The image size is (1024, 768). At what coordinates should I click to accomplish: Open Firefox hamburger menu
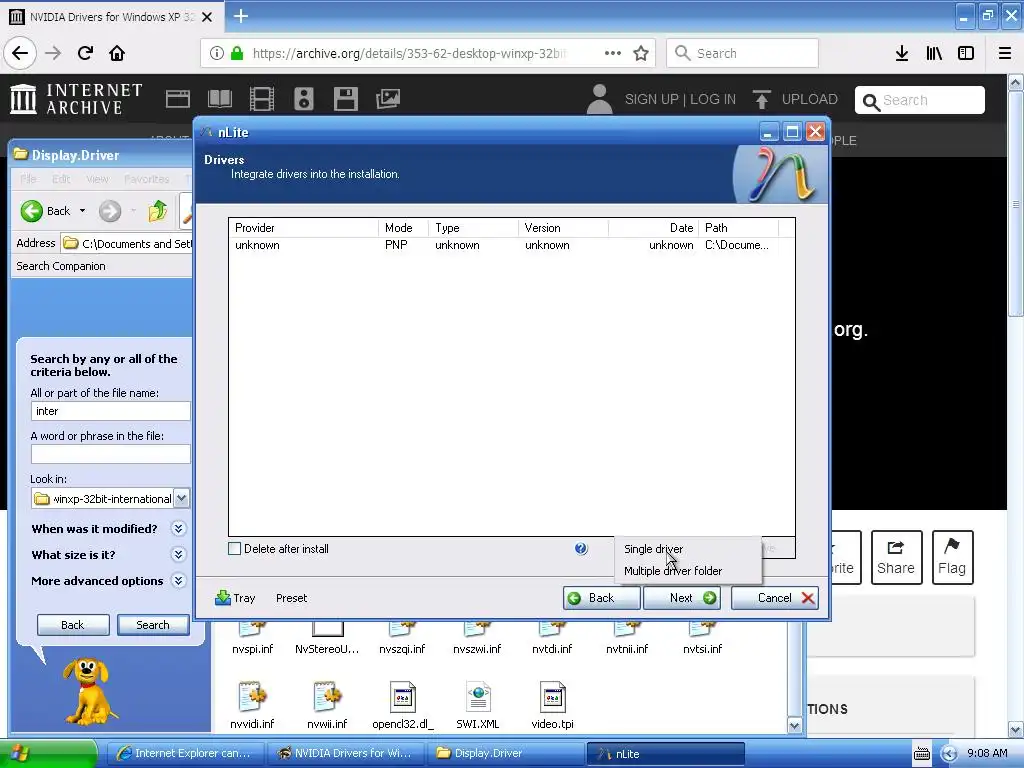click(x=1005, y=53)
